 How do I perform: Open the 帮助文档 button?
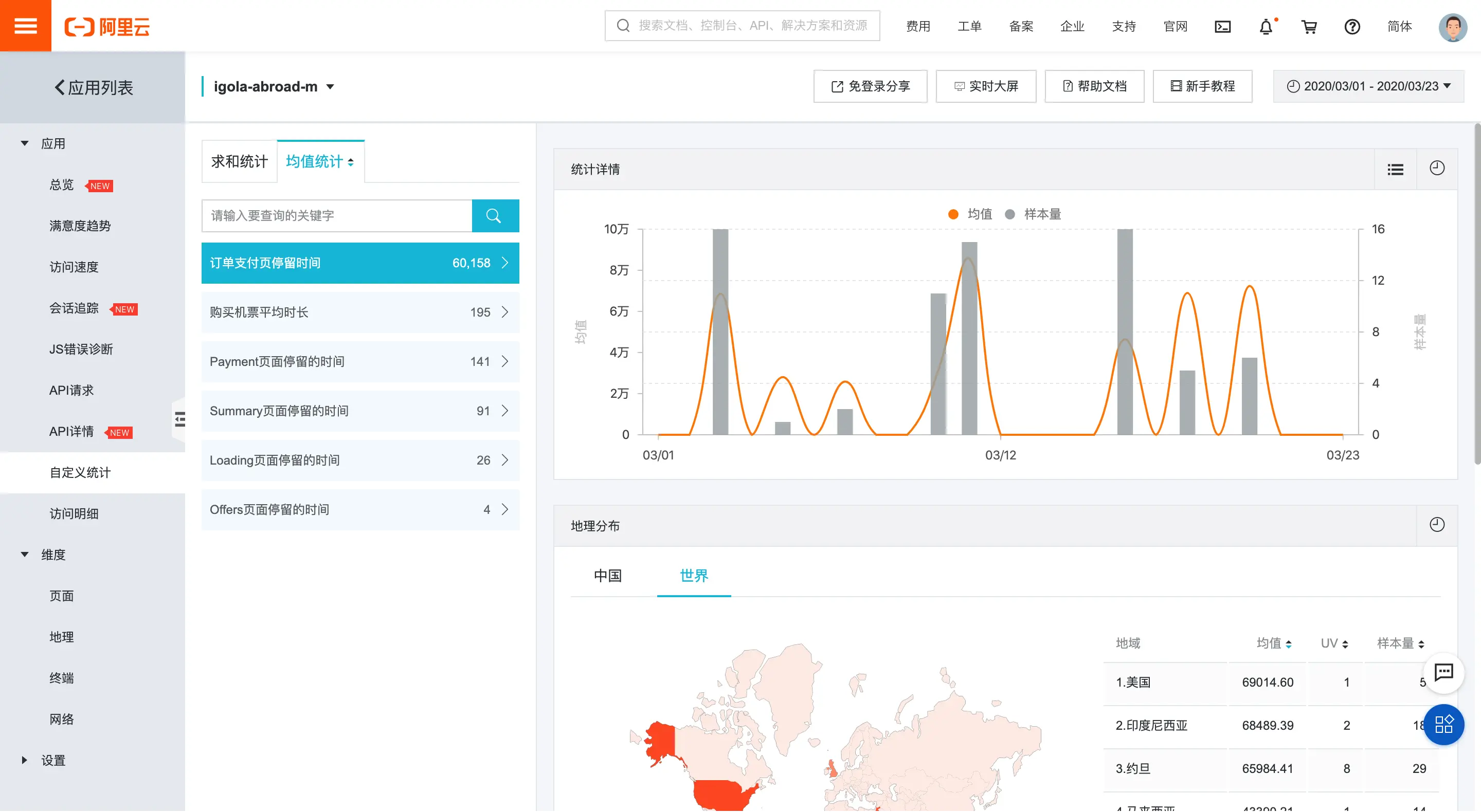tap(1094, 86)
